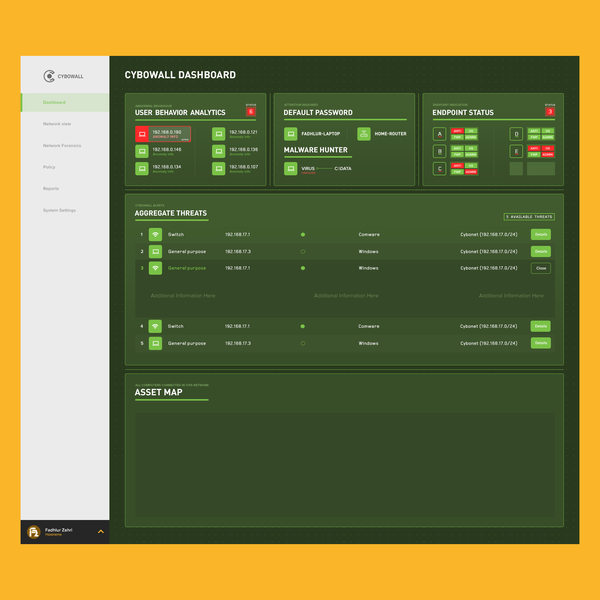Click the hollow status dot in threat row 5

coord(303,343)
